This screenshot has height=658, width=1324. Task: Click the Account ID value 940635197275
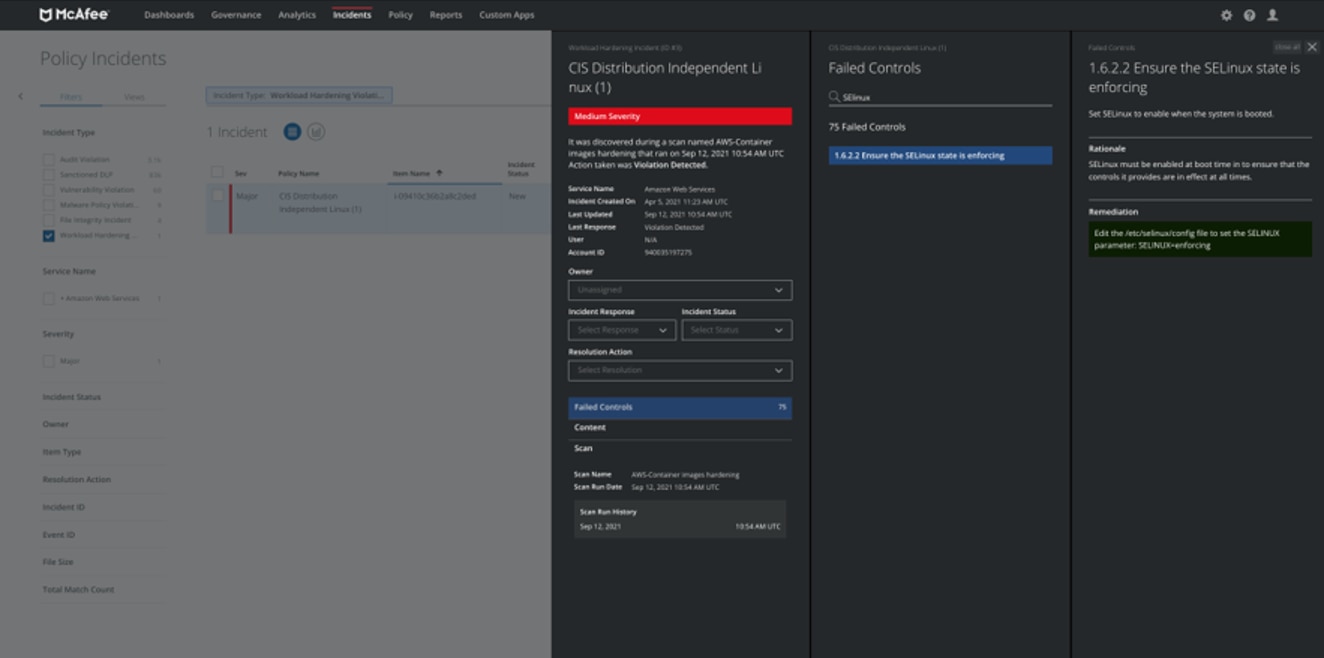[668, 252]
